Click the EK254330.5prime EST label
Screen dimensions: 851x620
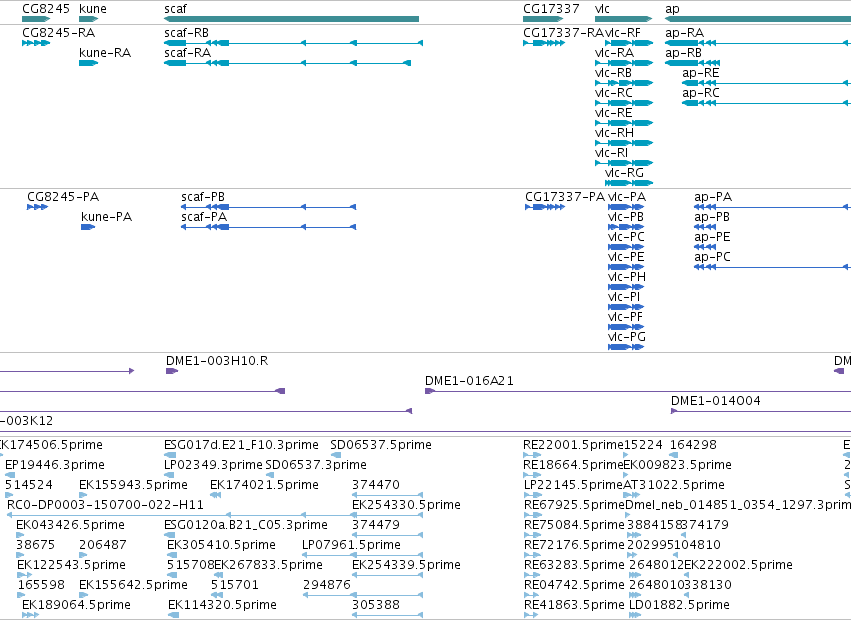406,505
